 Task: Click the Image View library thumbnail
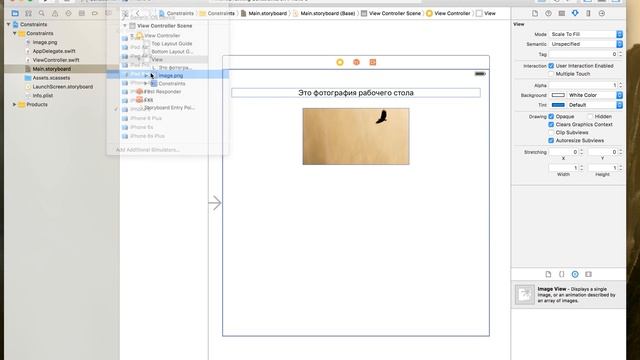pos(524,295)
